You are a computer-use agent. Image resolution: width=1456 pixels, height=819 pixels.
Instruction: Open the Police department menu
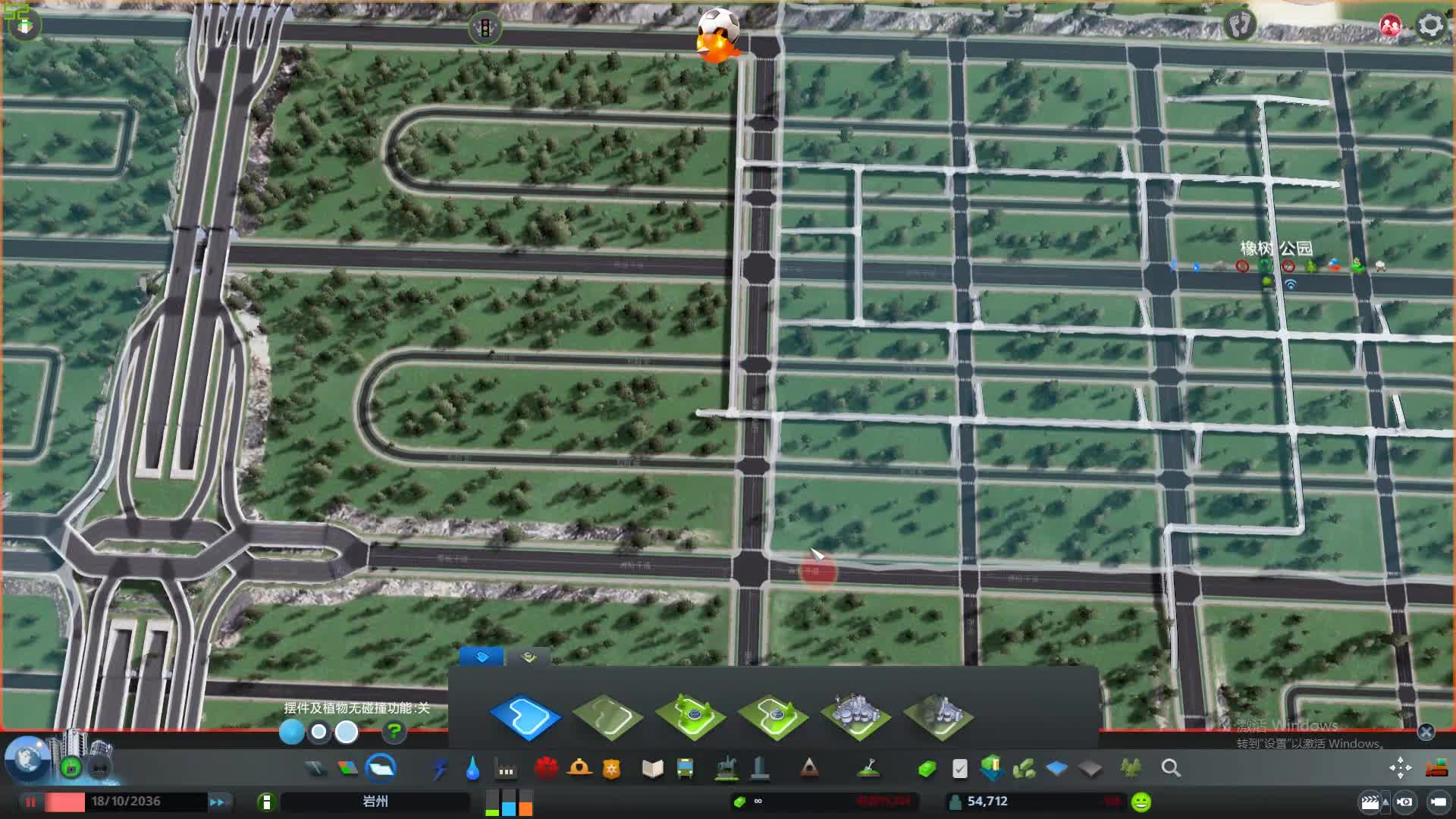[x=611, y=769]
